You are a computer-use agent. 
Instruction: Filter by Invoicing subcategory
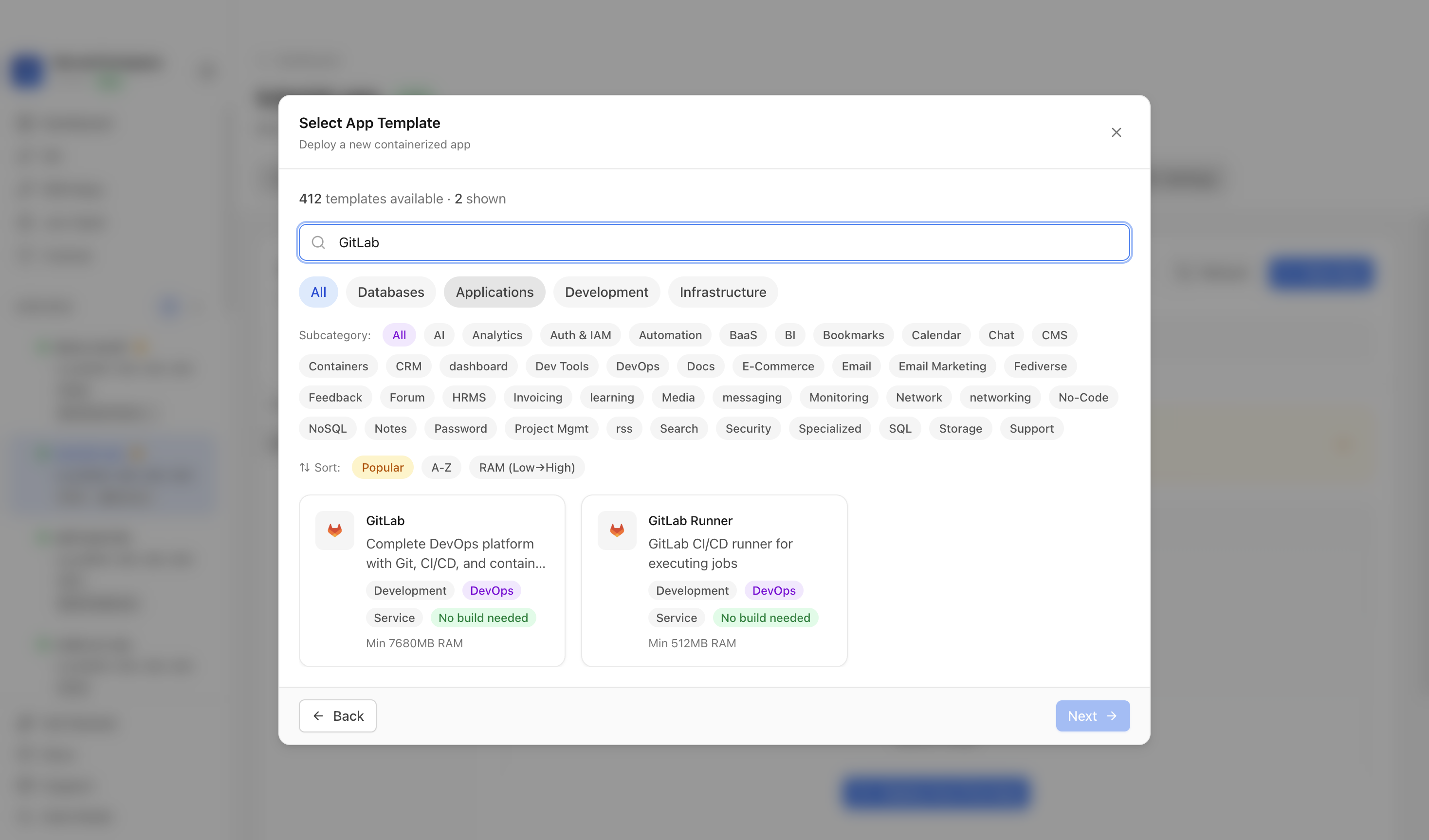[537, 398]
